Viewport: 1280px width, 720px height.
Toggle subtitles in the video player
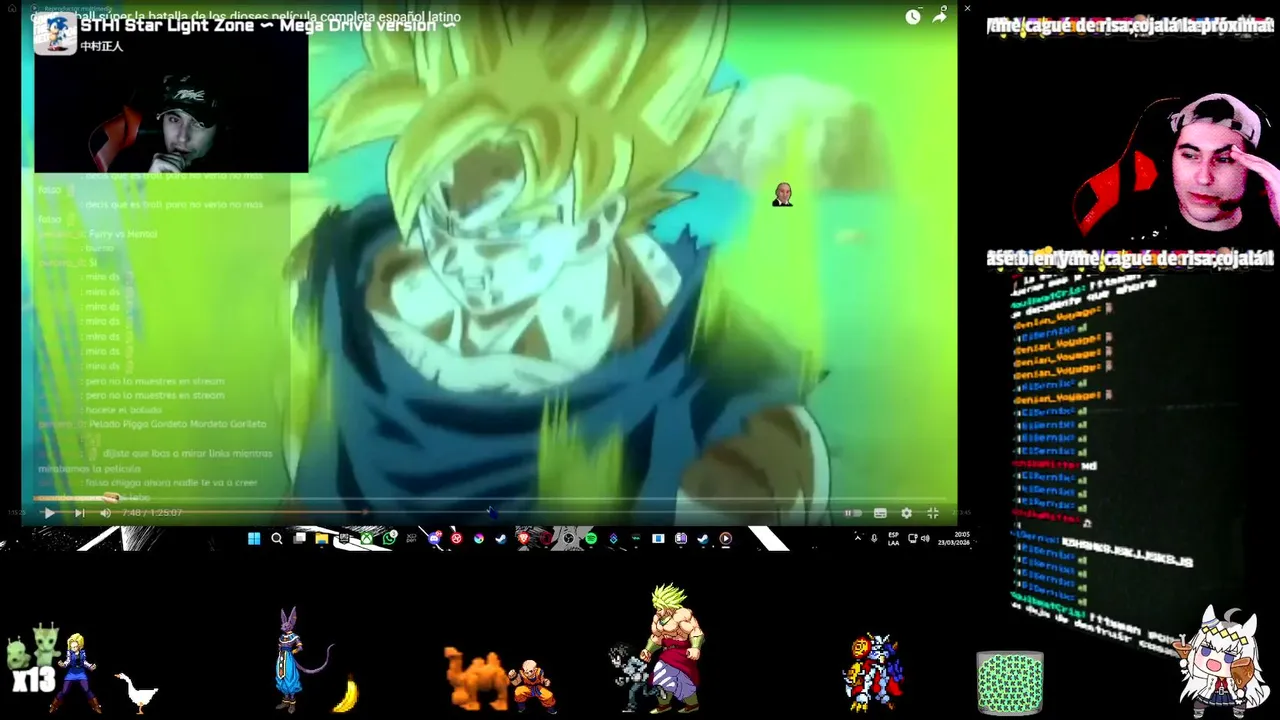click(880, 513)
